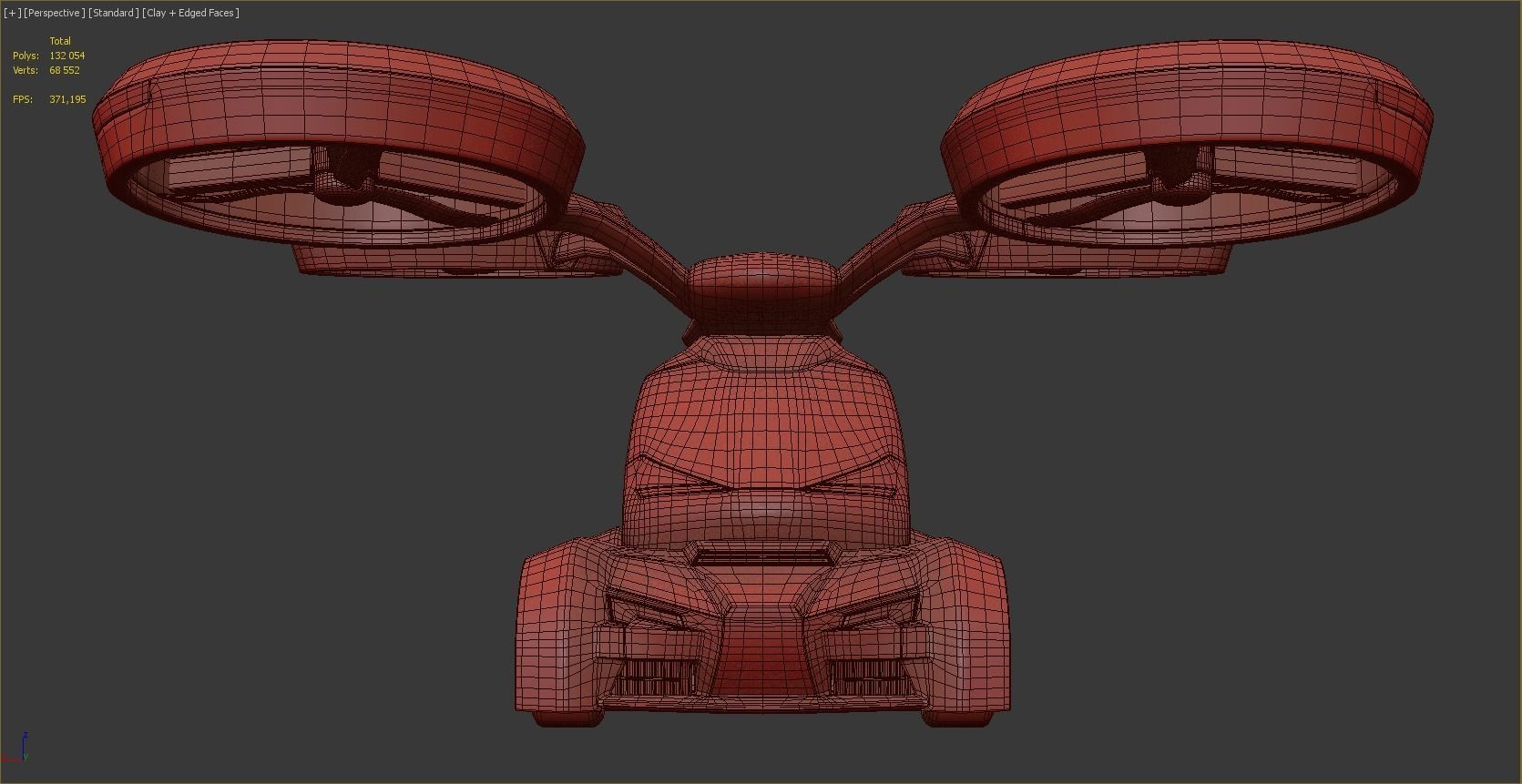Open the Standard render quality menu
The height and width of the screenshot is (784, 1522).
114,13
